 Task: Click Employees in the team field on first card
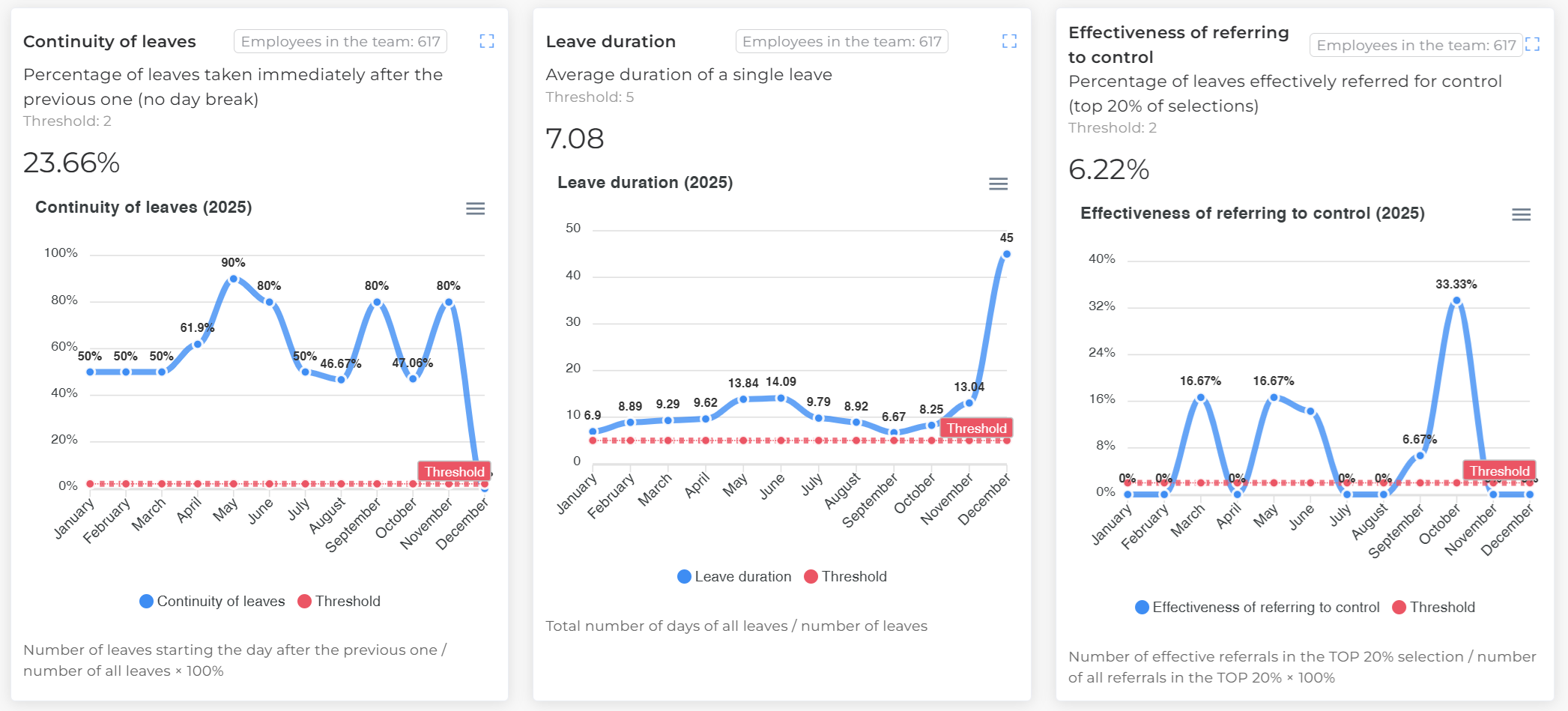(x=341, y=41)
